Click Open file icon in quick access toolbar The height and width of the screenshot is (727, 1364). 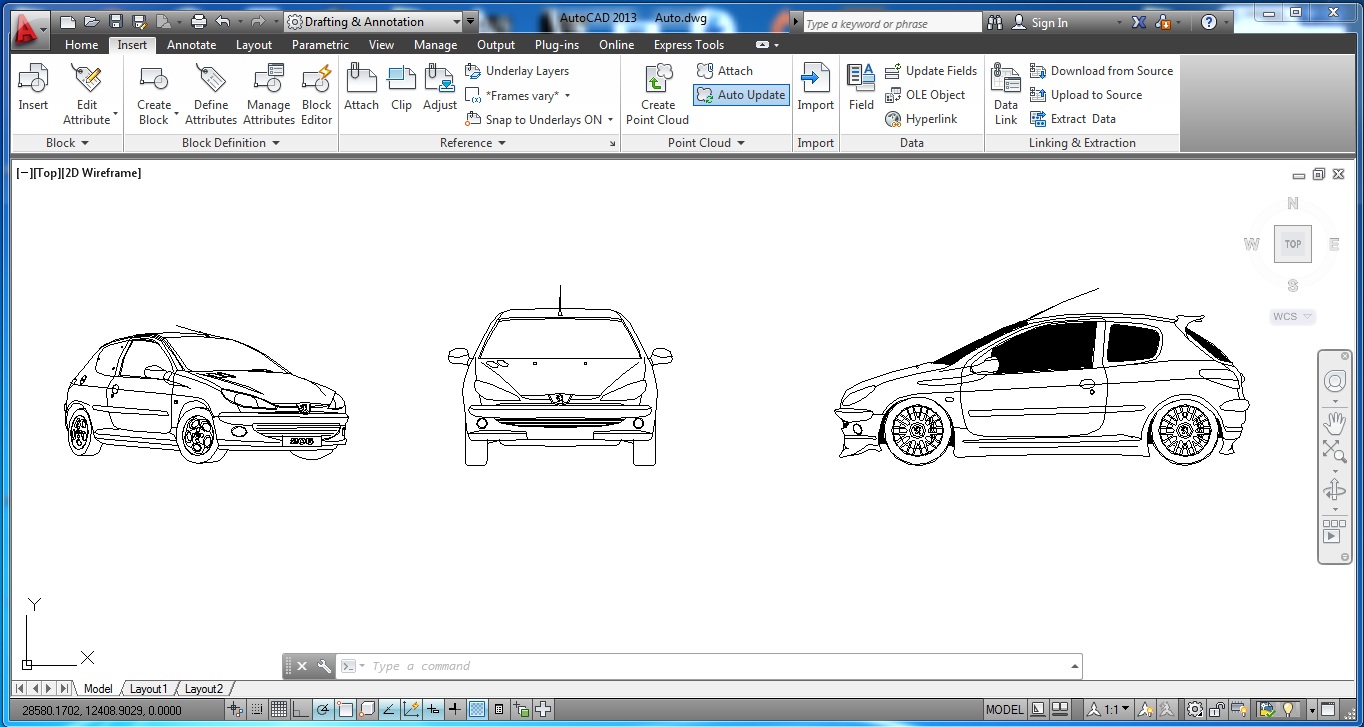tap(91, 21)
